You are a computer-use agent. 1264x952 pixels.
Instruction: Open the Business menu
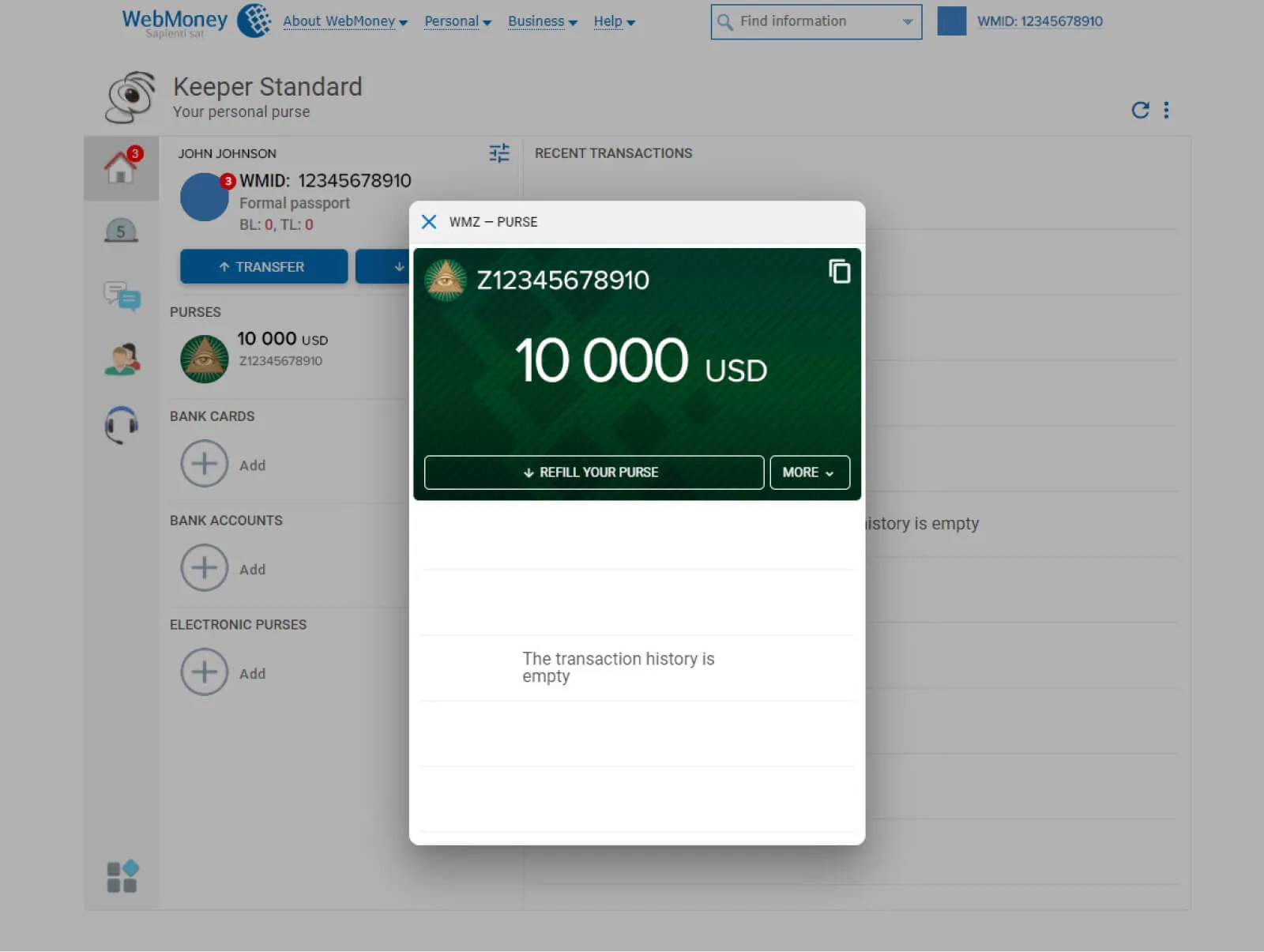pos(542,21)
